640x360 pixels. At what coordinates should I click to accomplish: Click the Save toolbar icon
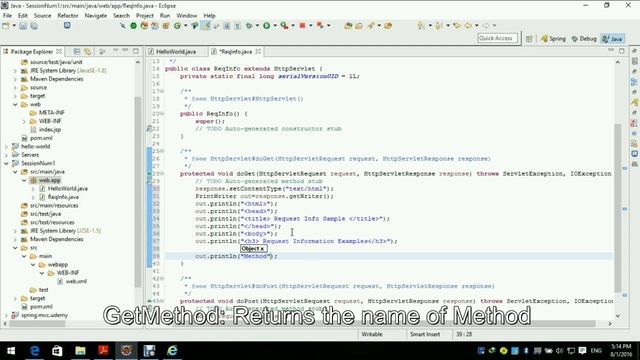coord(23,26)
